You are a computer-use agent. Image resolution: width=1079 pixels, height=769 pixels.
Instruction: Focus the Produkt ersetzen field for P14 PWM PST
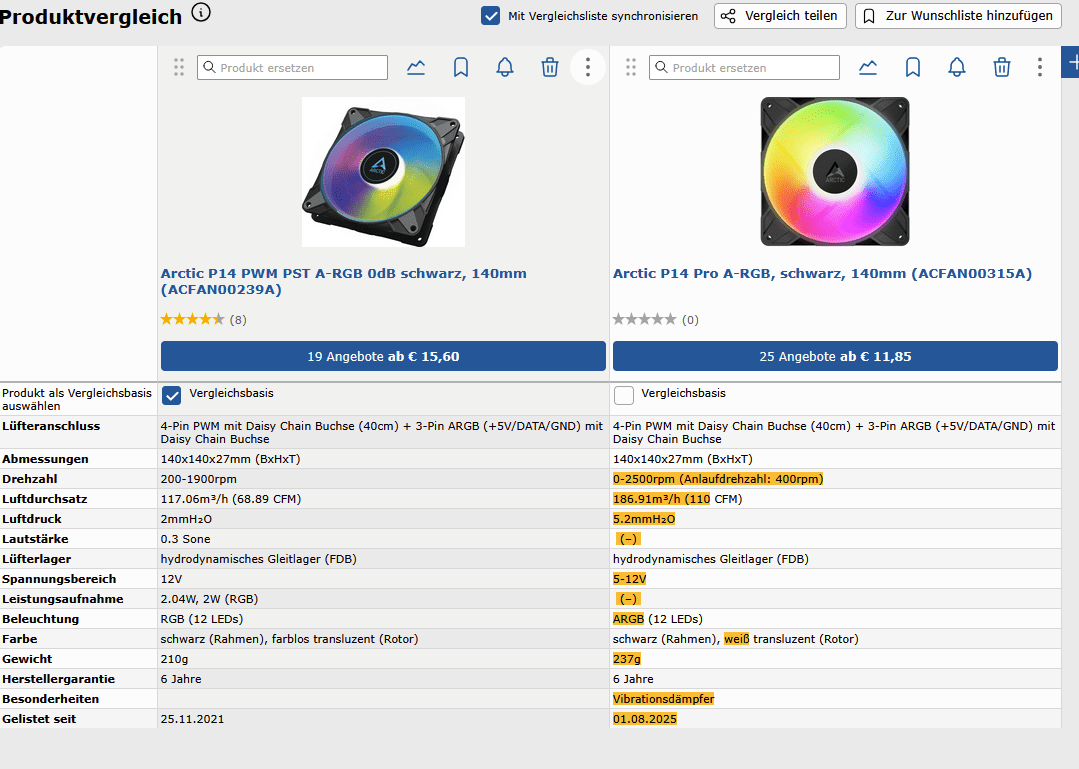[x=292, y=67]
